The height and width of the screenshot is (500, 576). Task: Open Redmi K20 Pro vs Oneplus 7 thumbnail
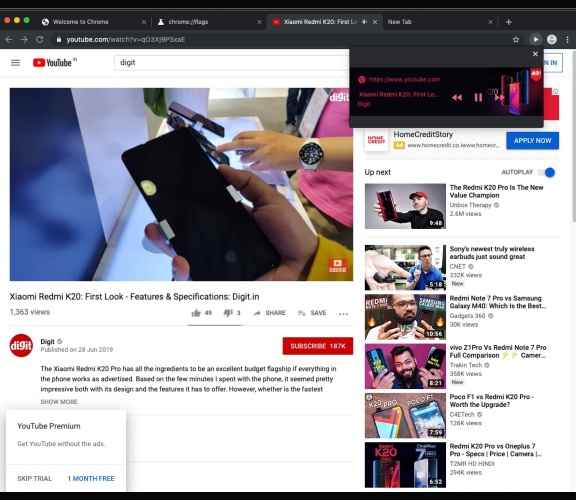tap(405, 465)
